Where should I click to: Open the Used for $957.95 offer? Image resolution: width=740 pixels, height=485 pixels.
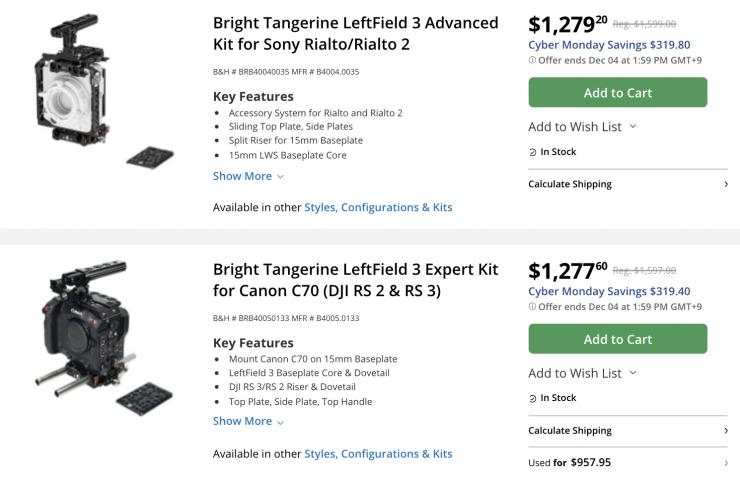coord(570,463)
